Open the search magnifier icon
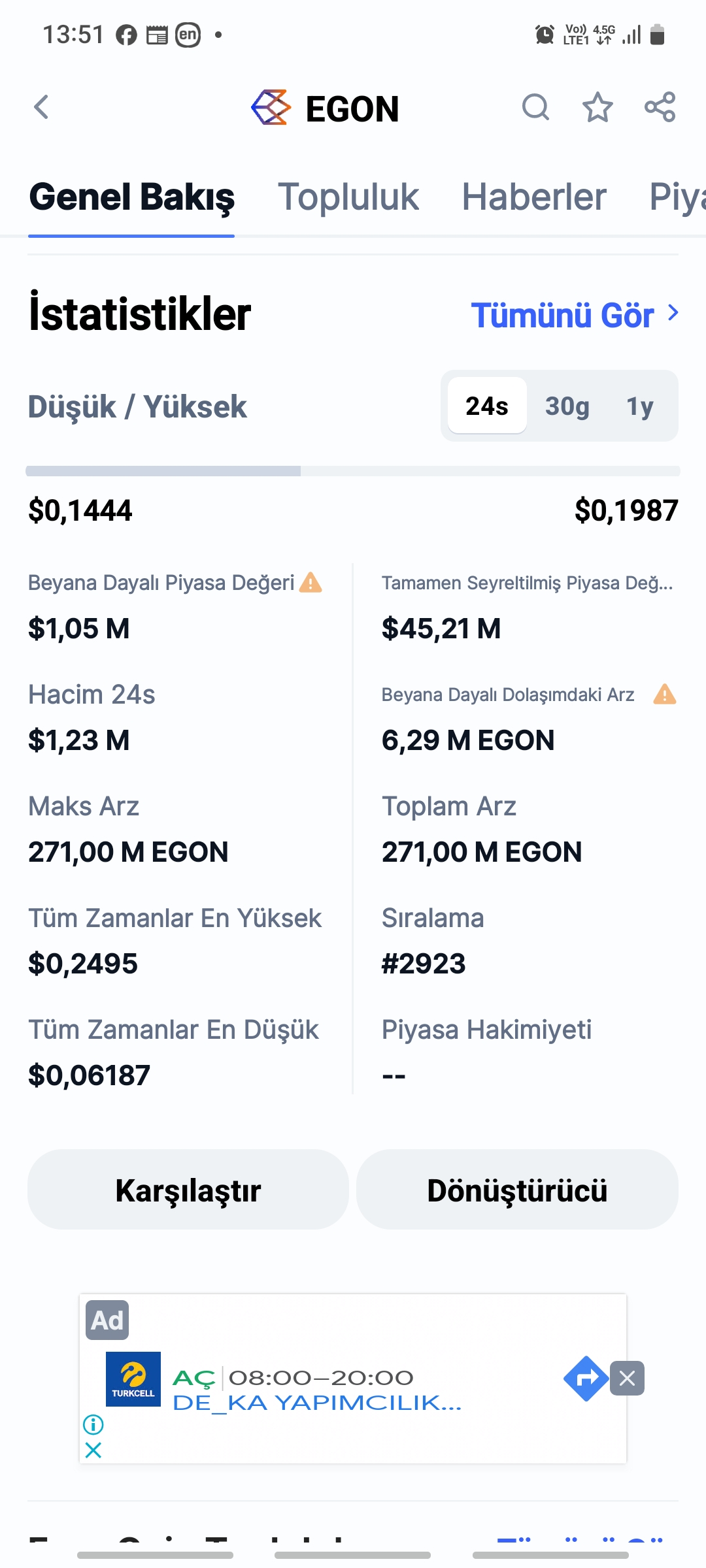 tap(535, 107)
